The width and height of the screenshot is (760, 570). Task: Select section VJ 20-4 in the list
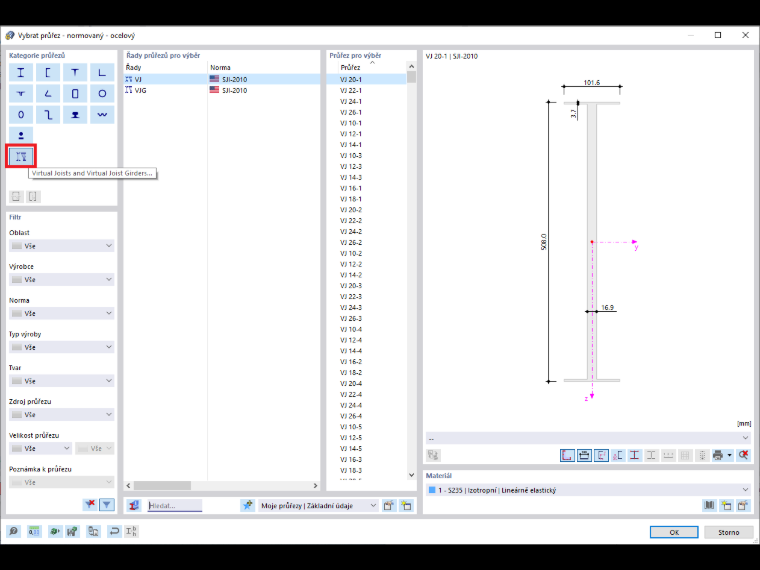[x=350, y=383]
